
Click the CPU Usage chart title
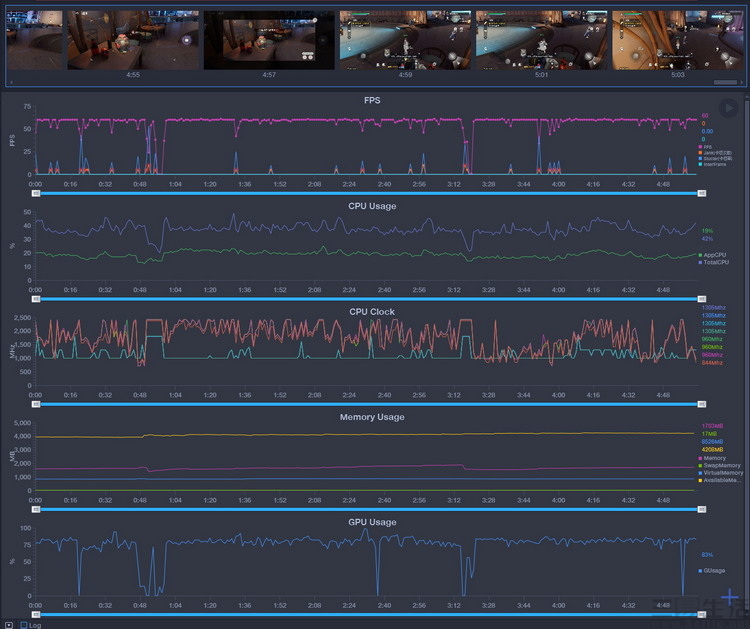pos(372,206)
